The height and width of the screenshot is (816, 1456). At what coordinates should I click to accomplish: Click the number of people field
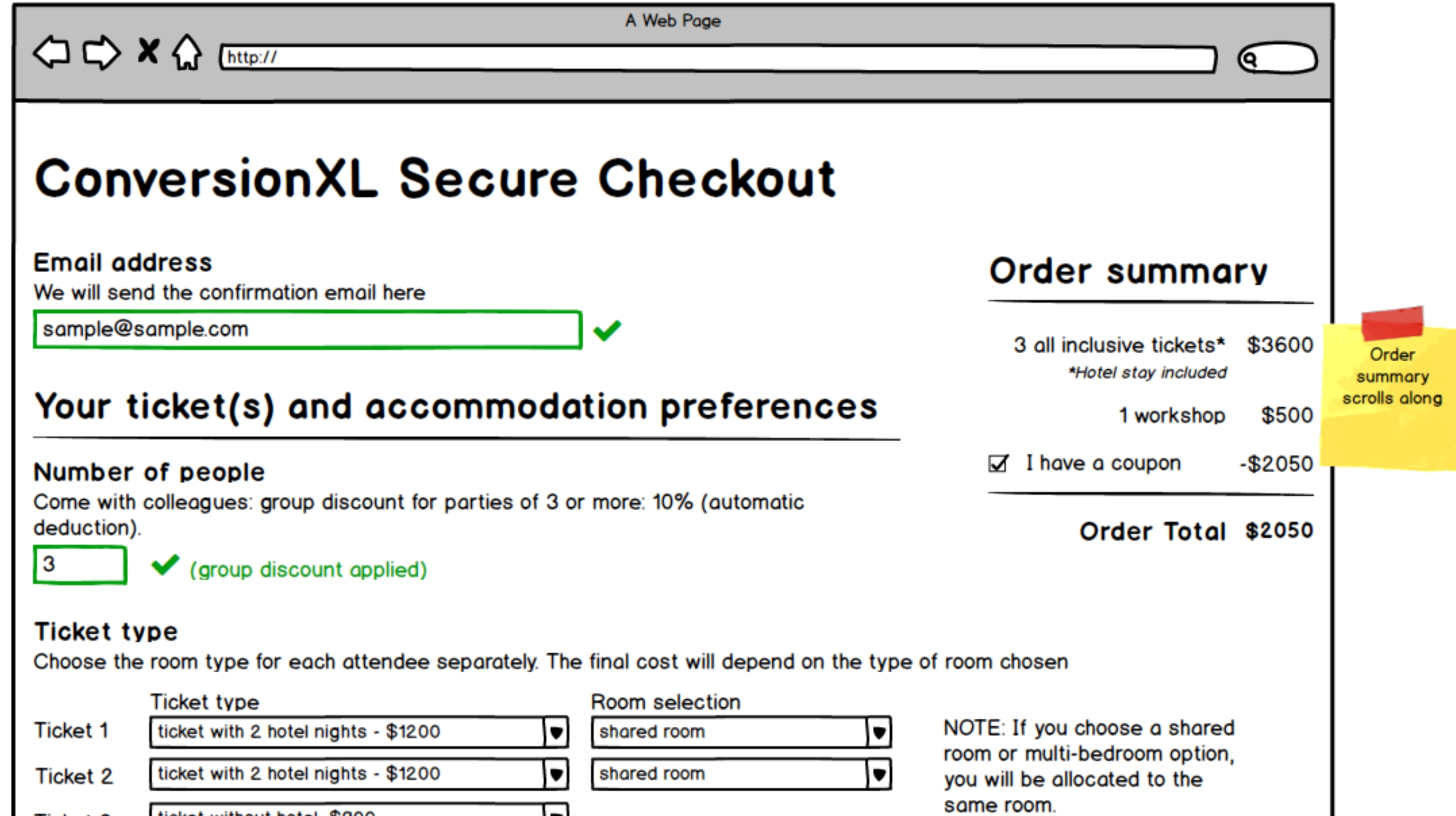click(79, 565)
